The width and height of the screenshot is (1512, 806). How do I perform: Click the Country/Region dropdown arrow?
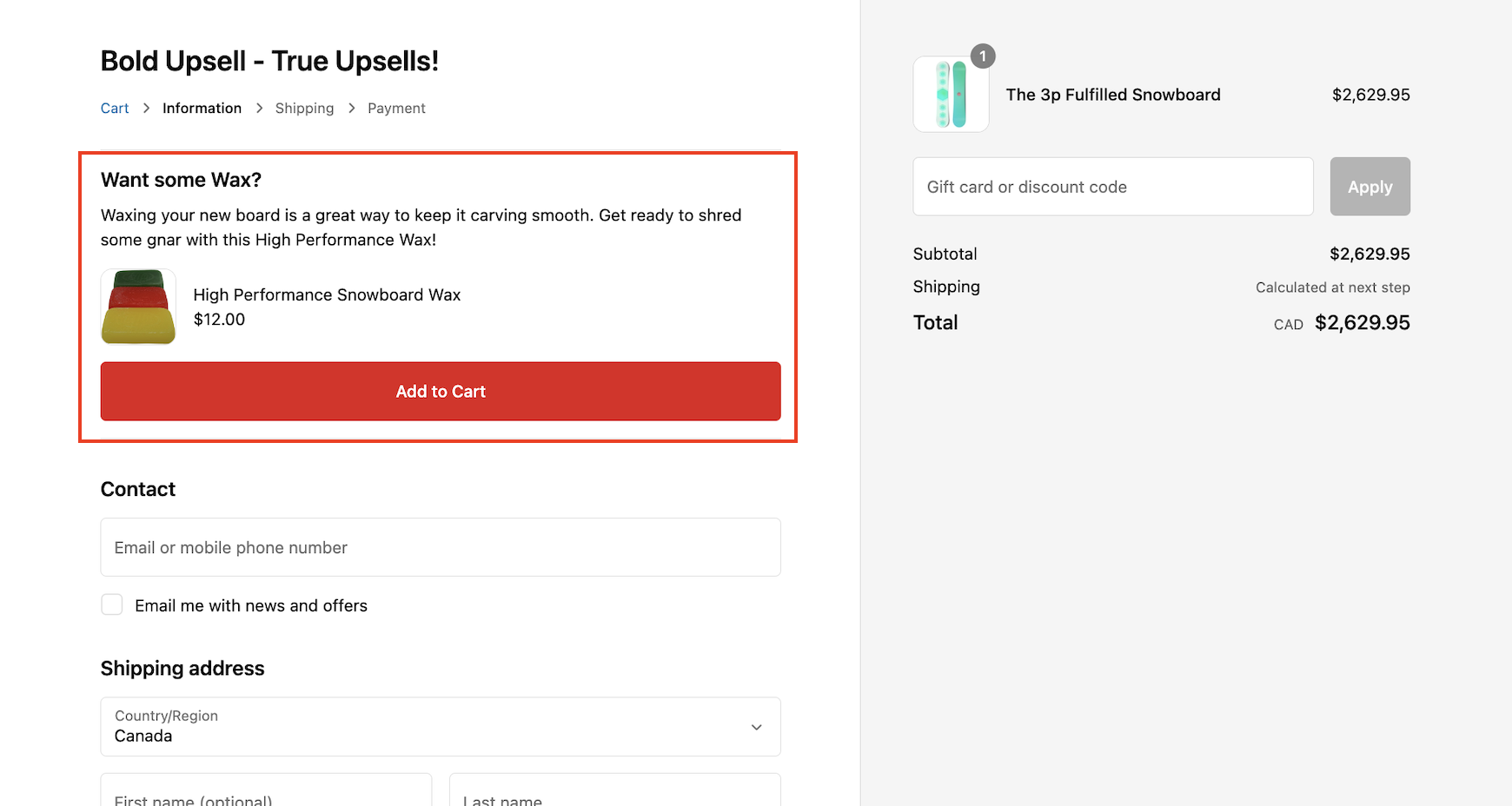[x=757, y=727]
